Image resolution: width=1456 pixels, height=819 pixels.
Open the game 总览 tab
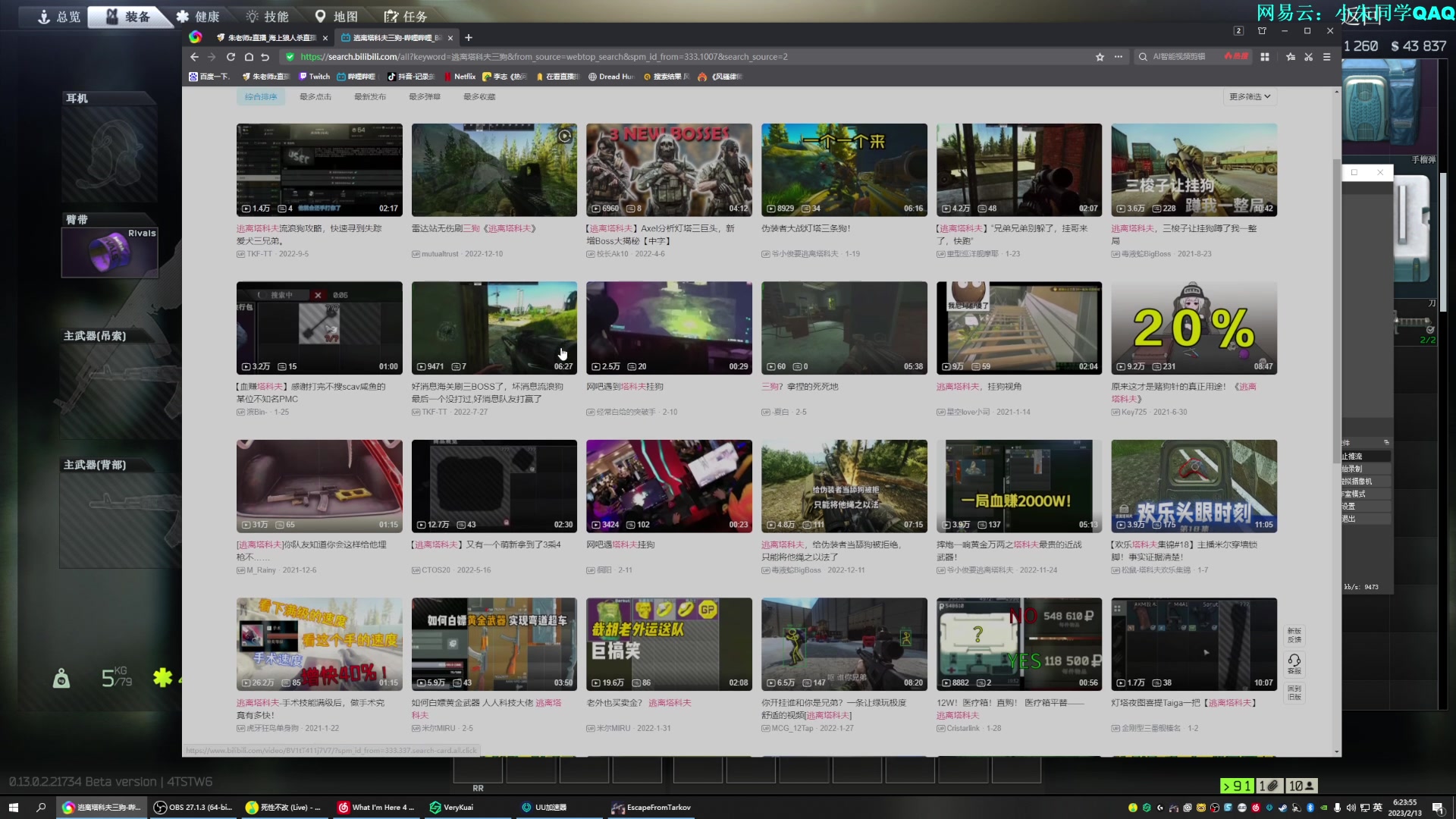59,17
